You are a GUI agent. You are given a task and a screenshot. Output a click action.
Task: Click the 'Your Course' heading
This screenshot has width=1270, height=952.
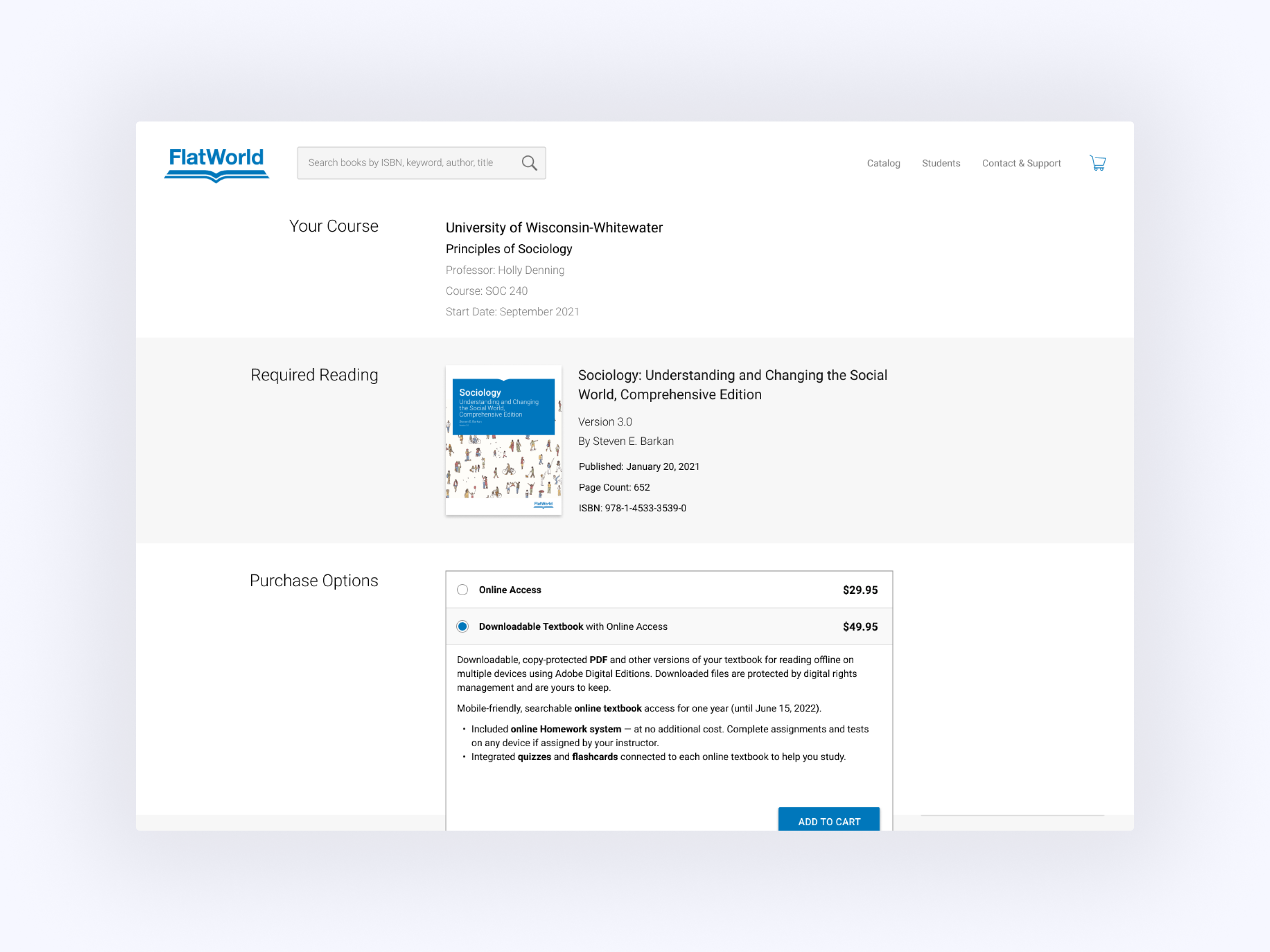point(333,226)
